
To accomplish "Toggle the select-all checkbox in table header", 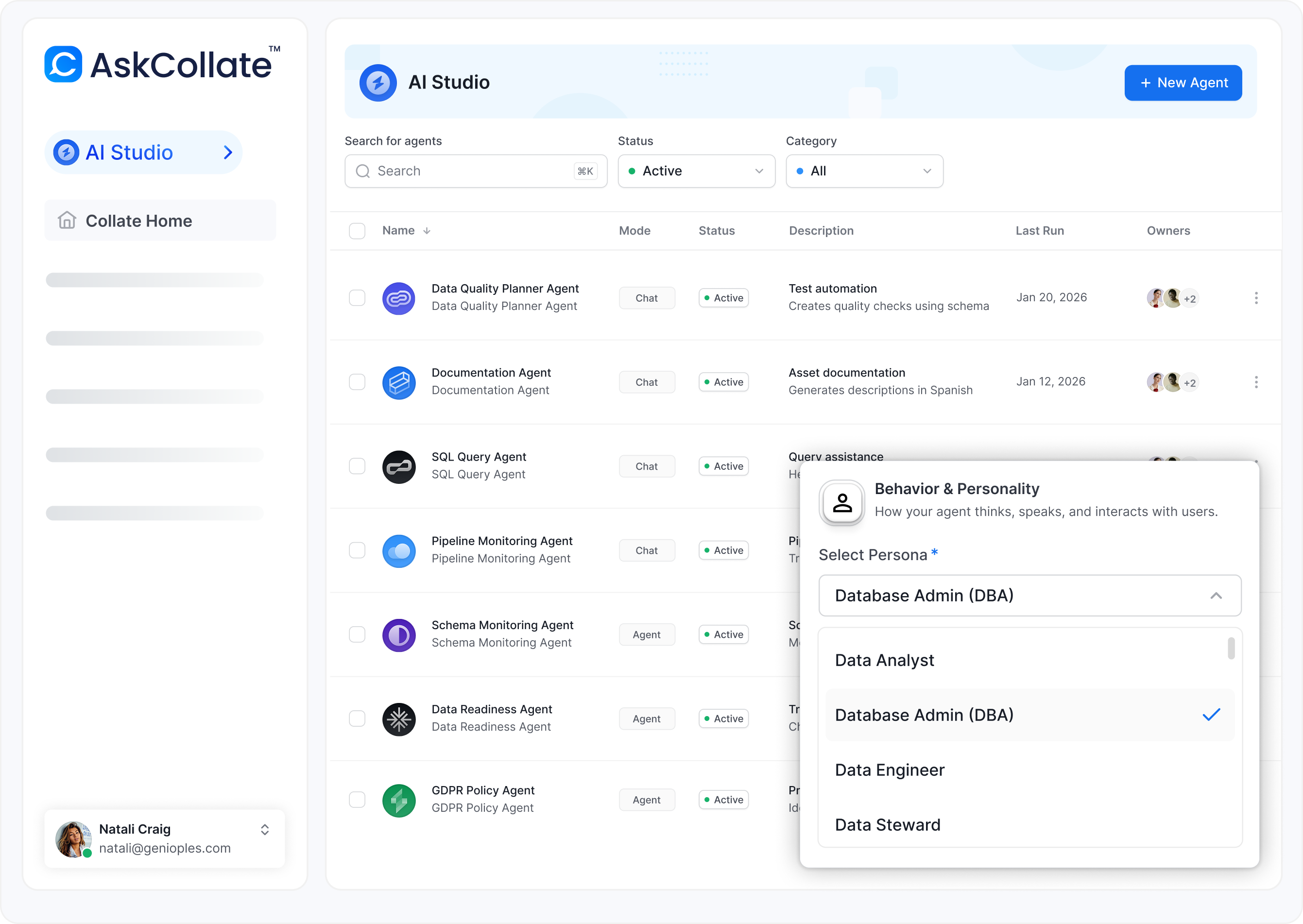I will click(x=357, y=231).
